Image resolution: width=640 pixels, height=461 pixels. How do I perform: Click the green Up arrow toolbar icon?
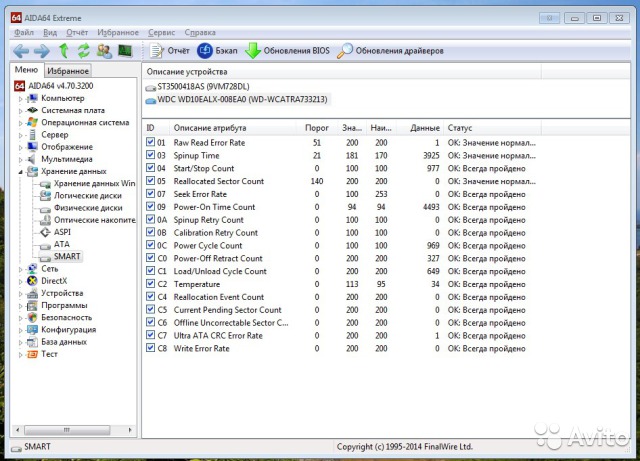pos(64,51)
